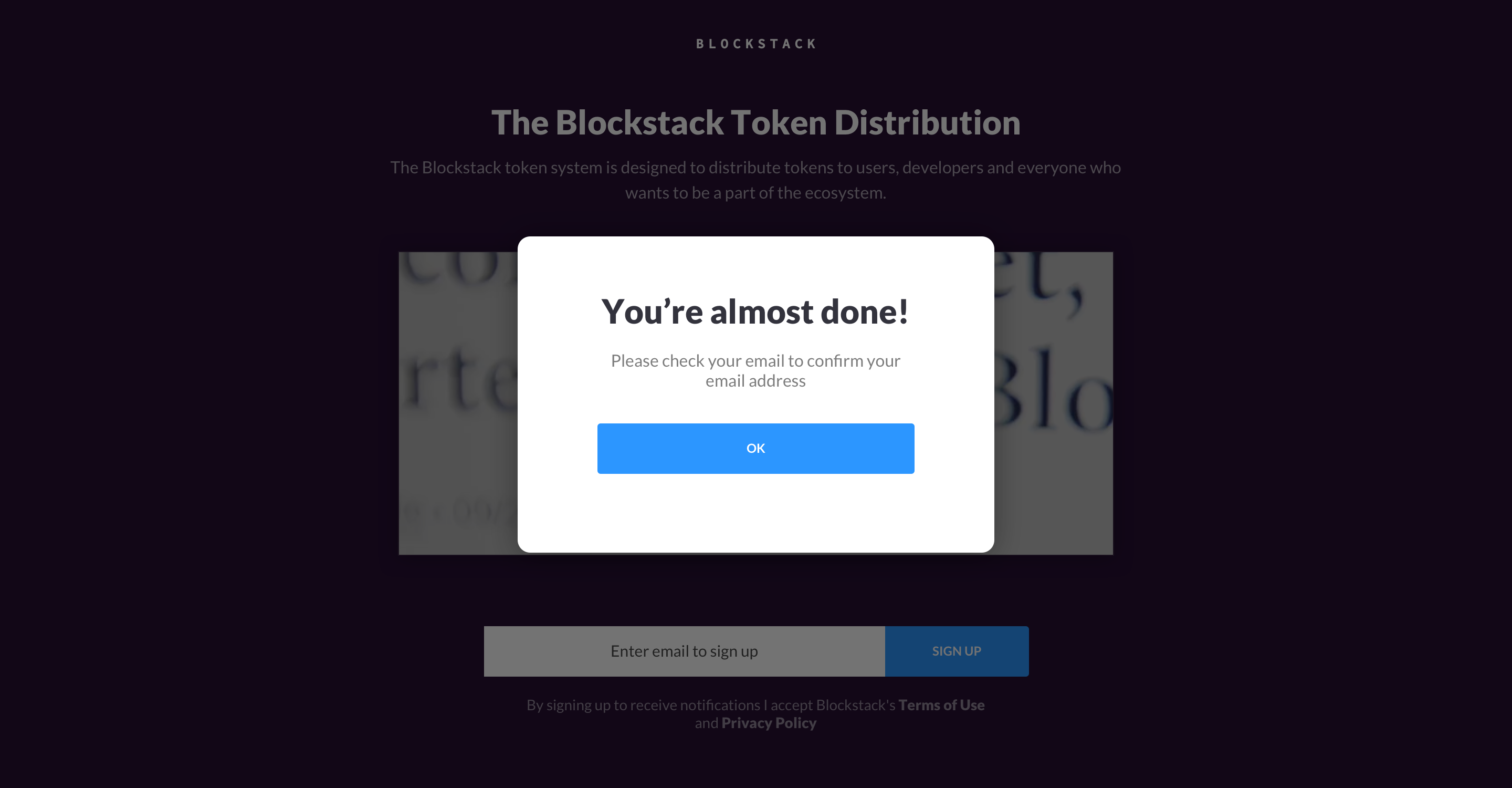Click The Blockstack Token Distribution title

point(756,123)
